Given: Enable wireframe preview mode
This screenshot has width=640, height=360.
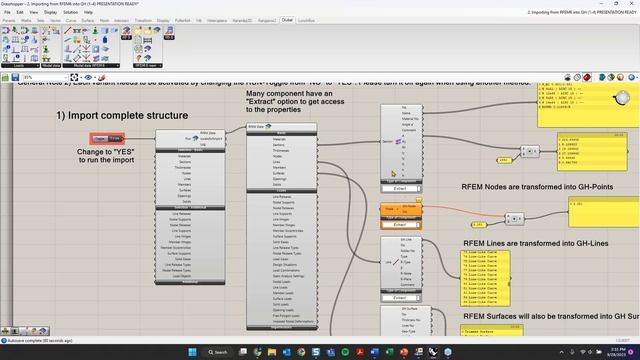Looking at the screenshot, I should coord(577,77).
